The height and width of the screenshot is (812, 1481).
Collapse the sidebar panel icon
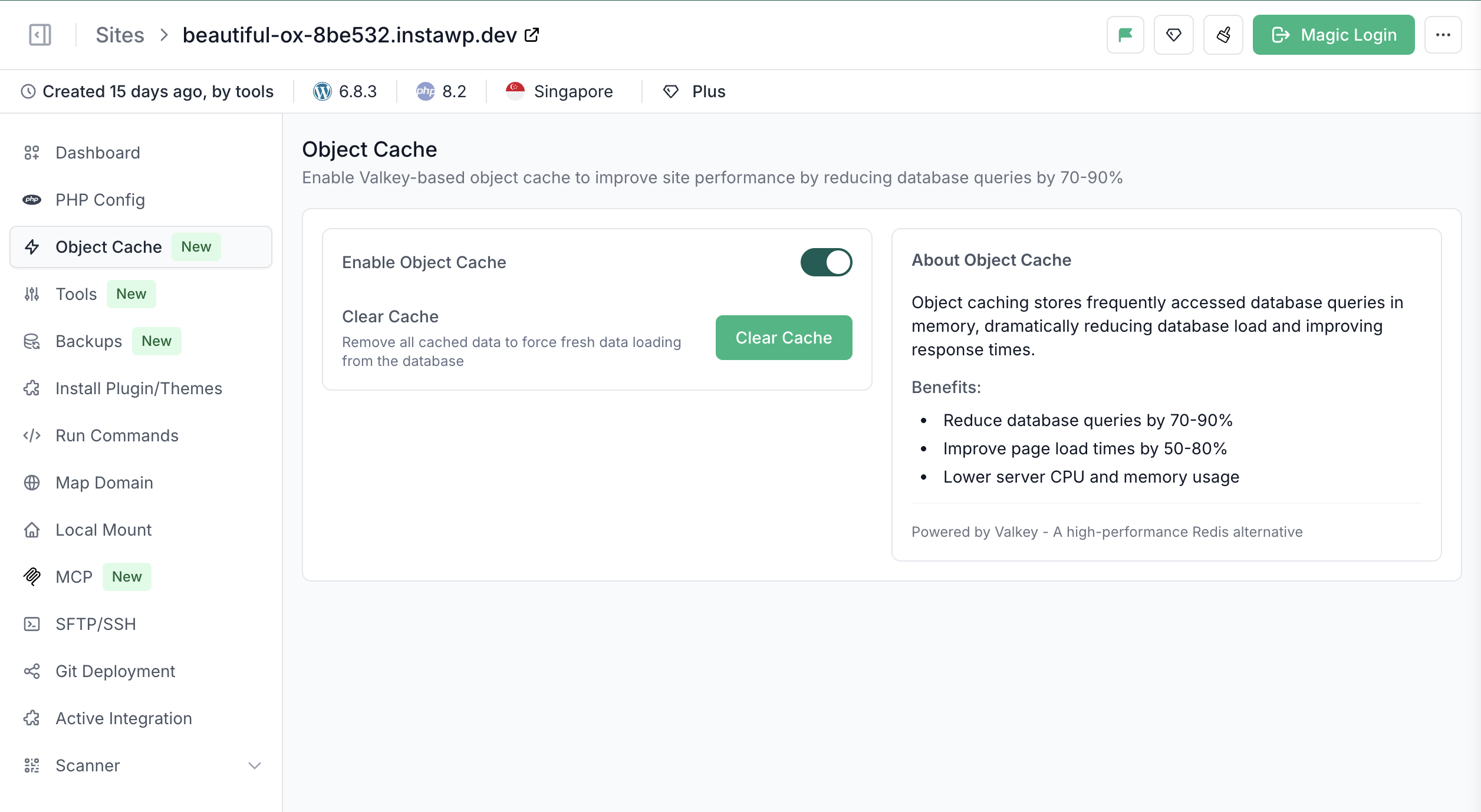click(x=40, y=35)
